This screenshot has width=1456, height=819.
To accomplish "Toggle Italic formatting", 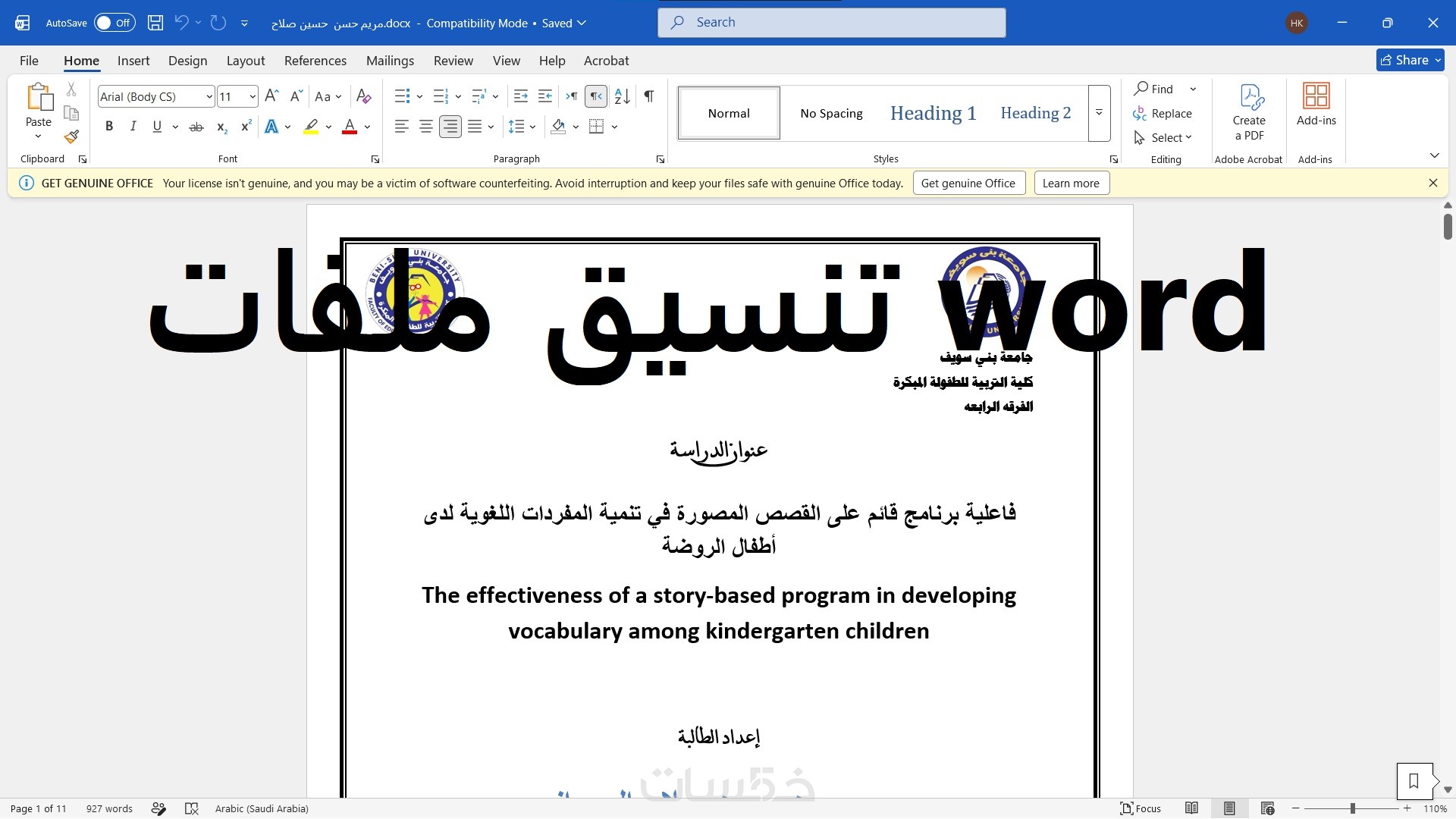I will pyautogui.click(x=133, y=127).
